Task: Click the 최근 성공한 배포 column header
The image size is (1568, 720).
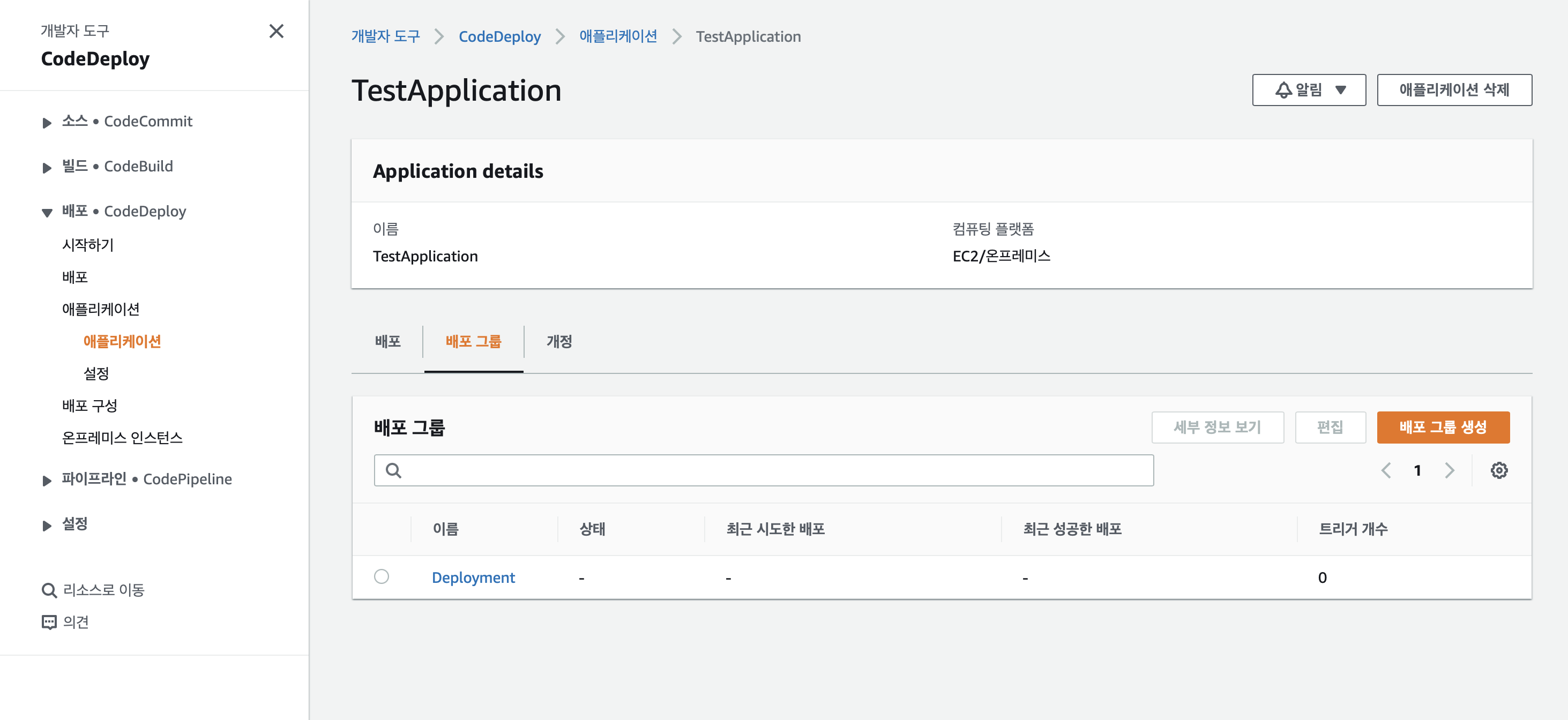Action: point(1072,529)
